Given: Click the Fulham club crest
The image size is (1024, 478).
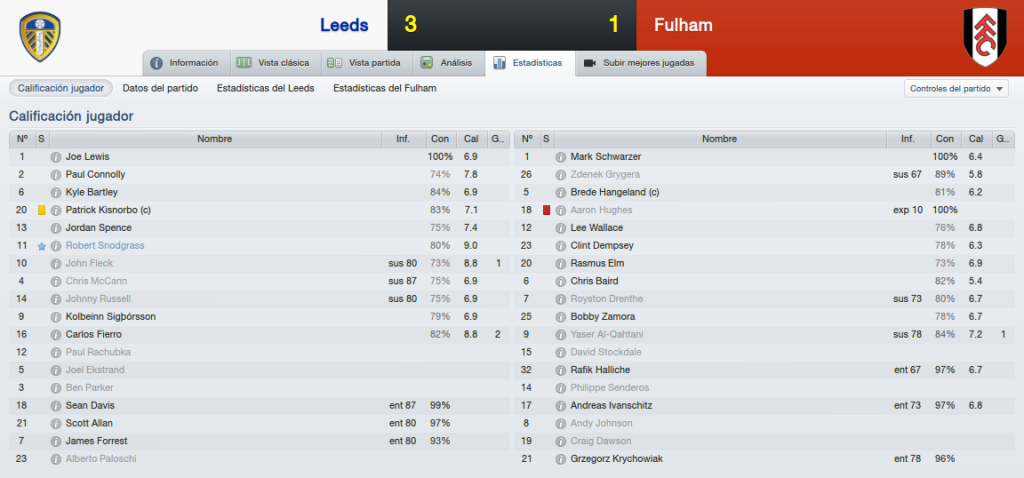Looking at the screenshot, I should pyautogui.click(x=985, y=37).
